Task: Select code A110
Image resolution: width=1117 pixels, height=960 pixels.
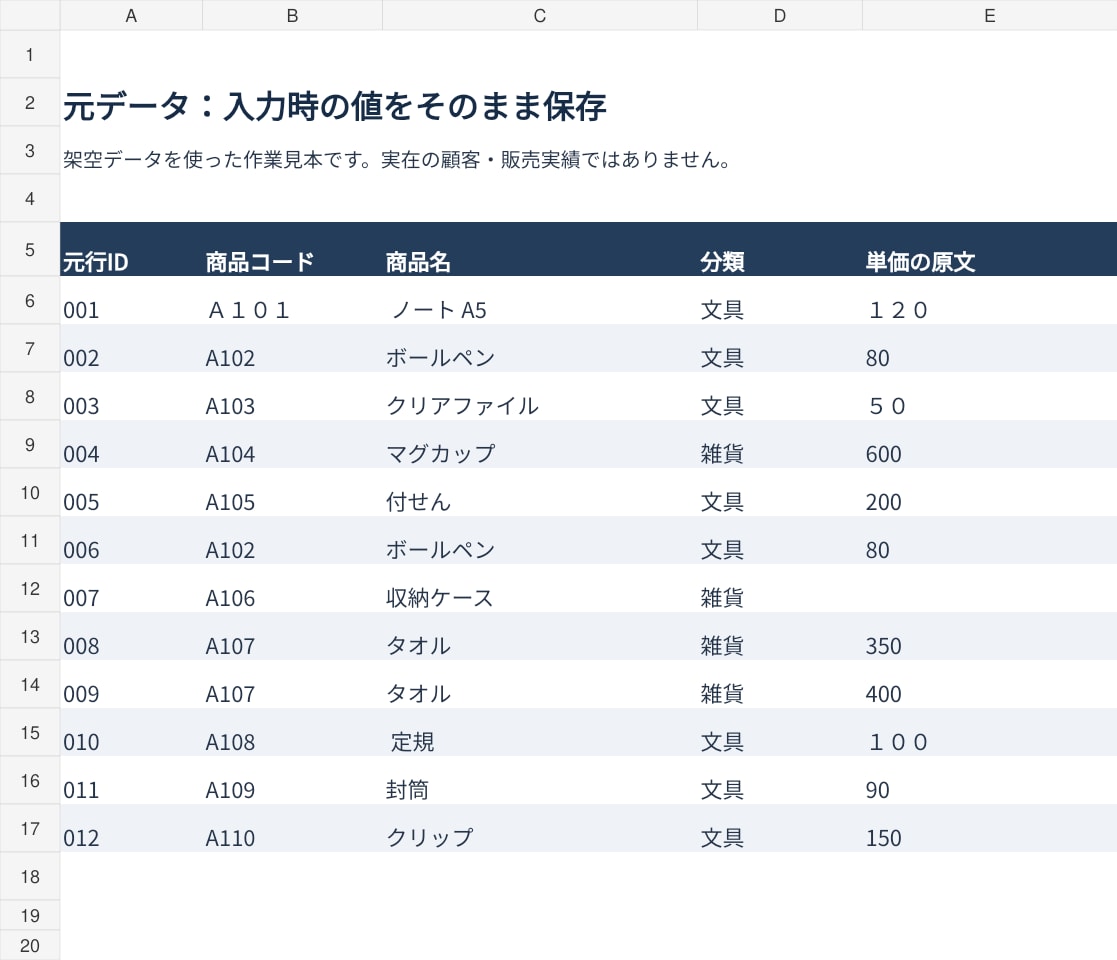Action: coord(292,828)
